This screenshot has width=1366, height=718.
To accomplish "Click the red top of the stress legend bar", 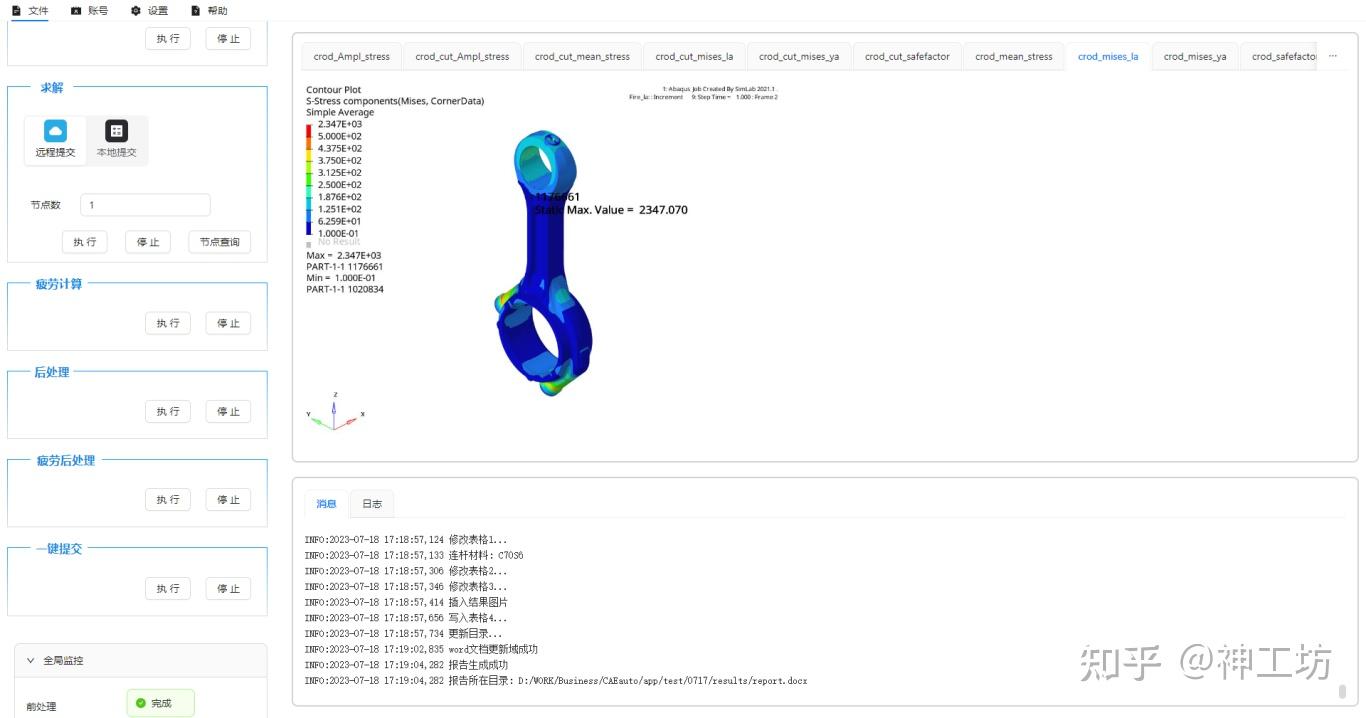I will (308, 130).
